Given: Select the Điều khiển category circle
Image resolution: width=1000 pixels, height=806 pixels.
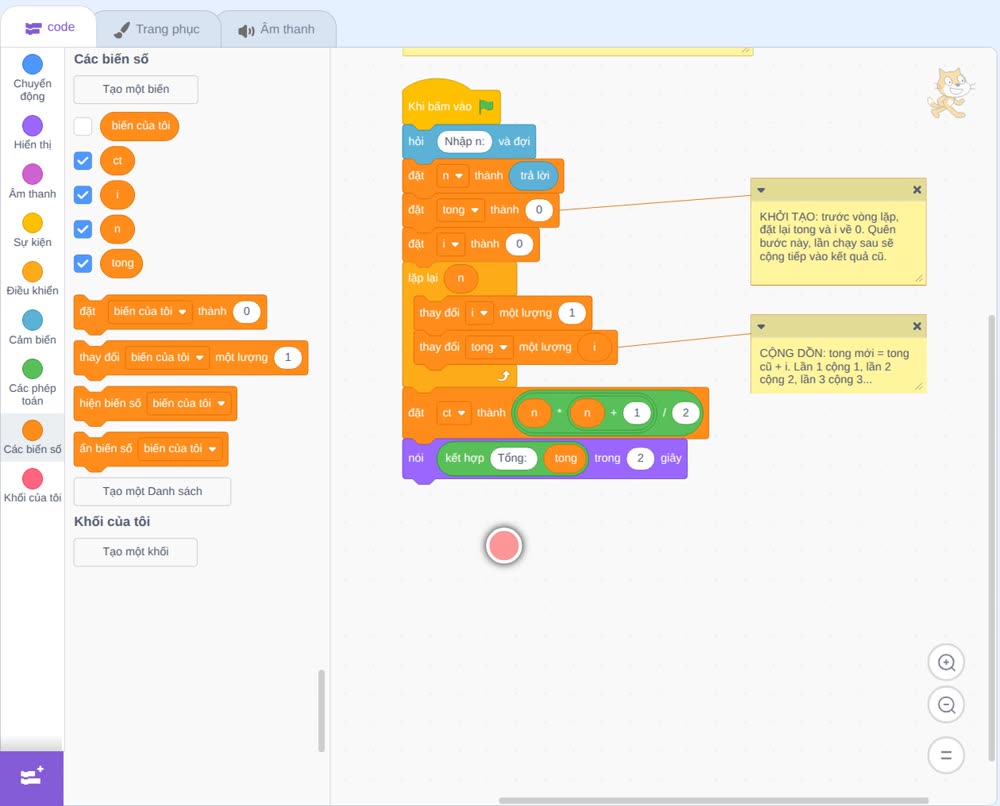Looking at the screenshot, I should [32, 272].
